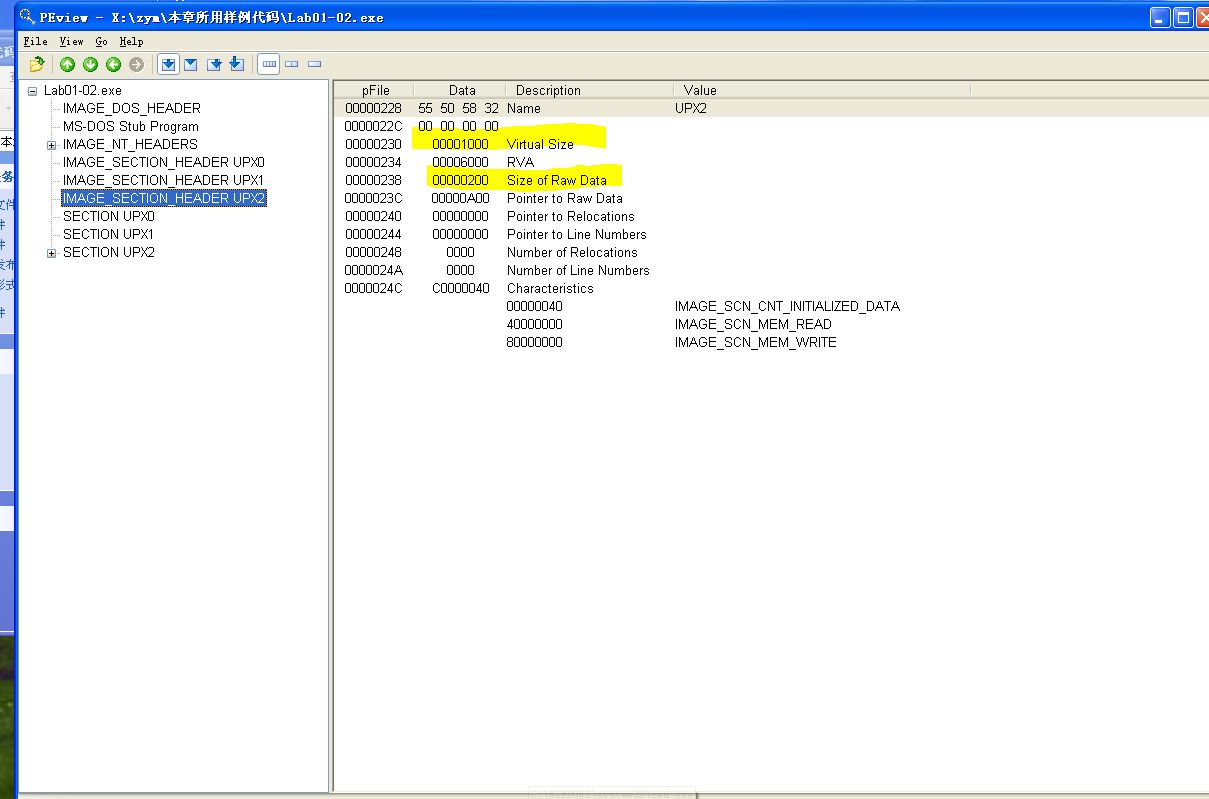Screen dimensions: 1209x799
Task: Click the C0000040 data value
Action: [460, 288]
